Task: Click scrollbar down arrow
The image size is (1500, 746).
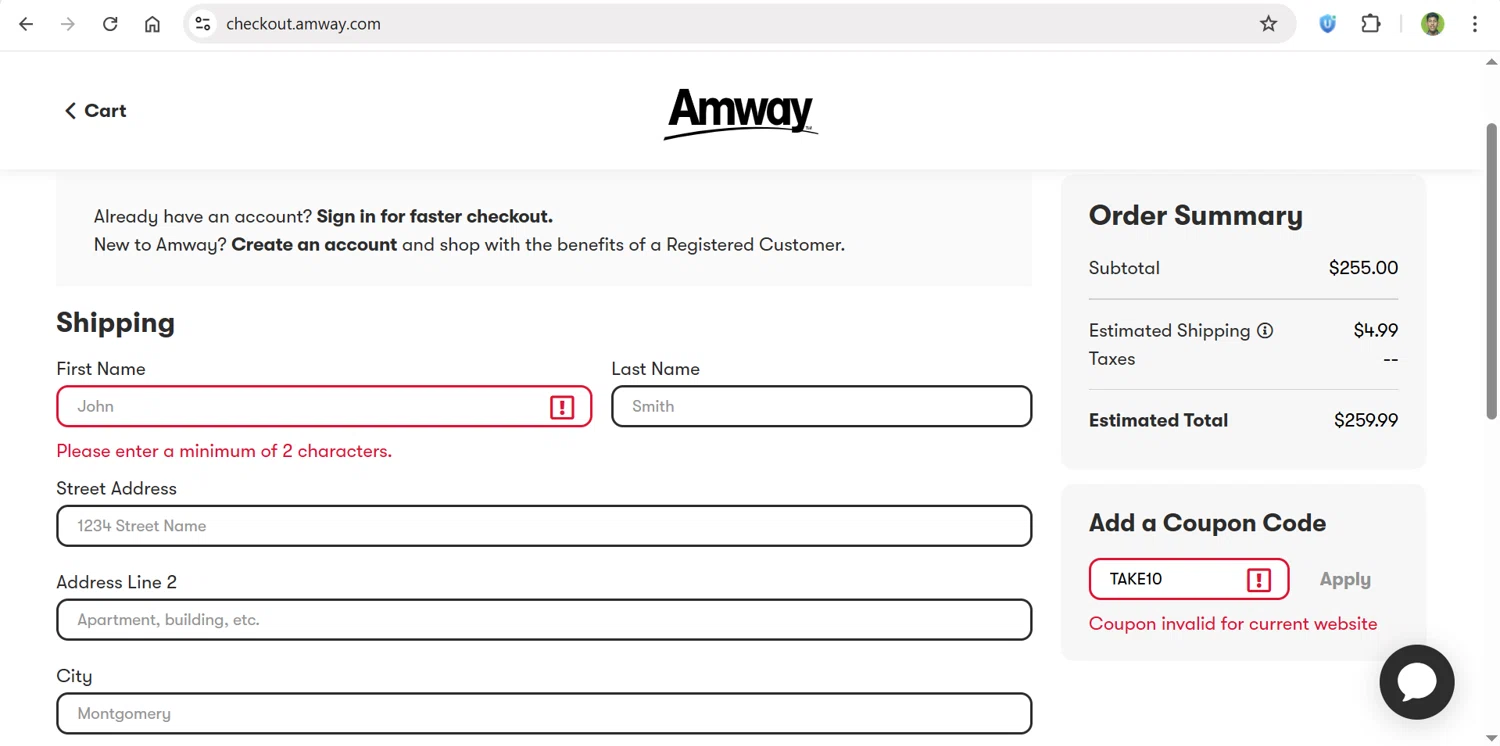Action: tap(1491, 738)
